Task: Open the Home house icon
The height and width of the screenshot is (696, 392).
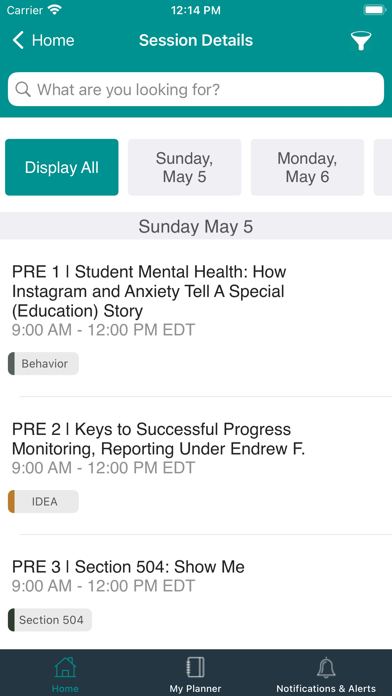Action: (65, 668)
